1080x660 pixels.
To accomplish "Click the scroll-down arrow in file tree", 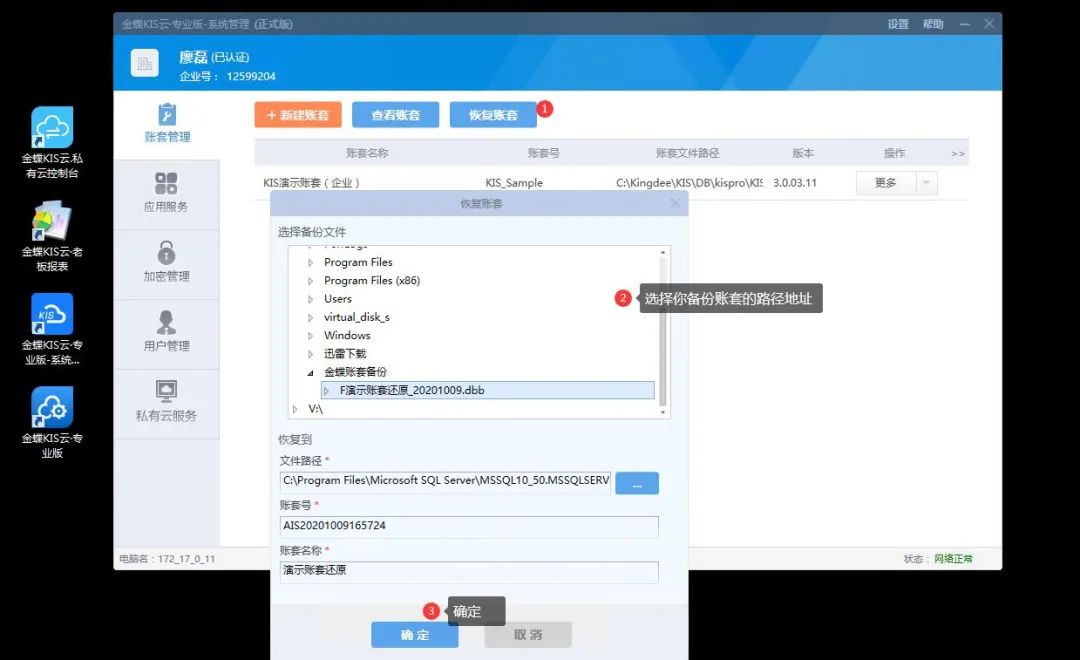I will click(663, 412).
